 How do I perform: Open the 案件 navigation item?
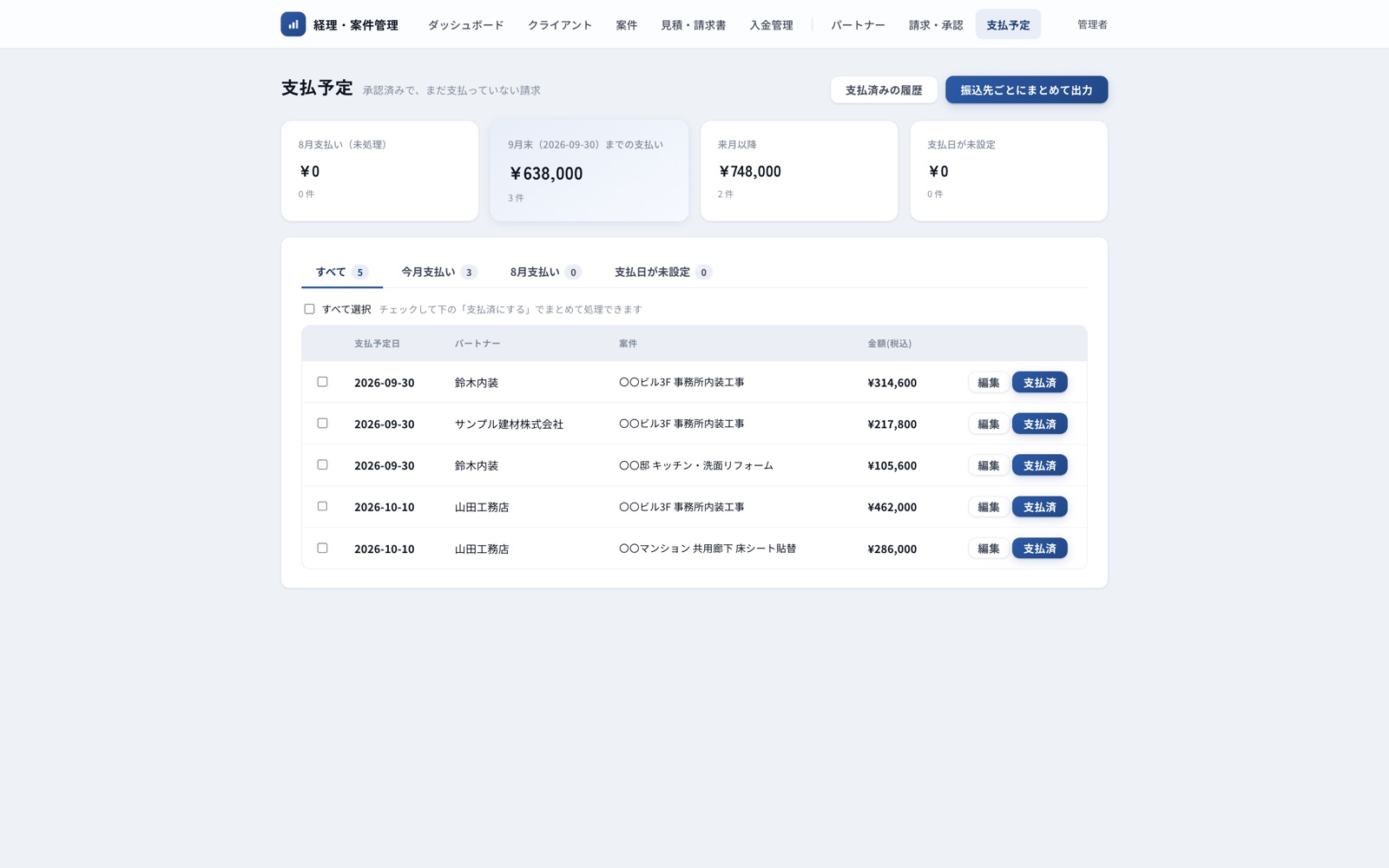[x=627, y=25]
